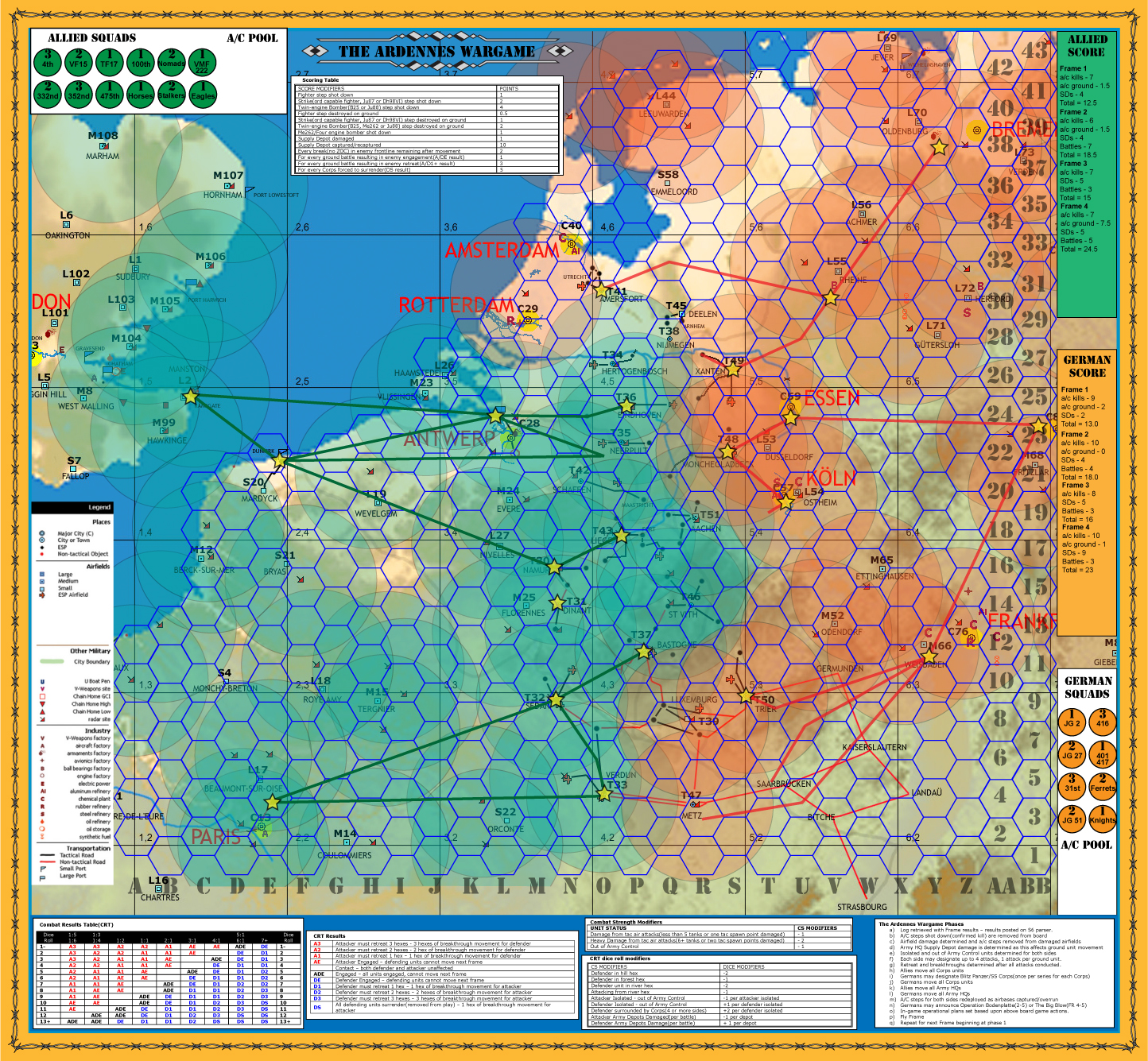Choose the 31st German squad token
This screenshot has width=1148, height=1061.
pyautogui.click(x=1072, y=786)
